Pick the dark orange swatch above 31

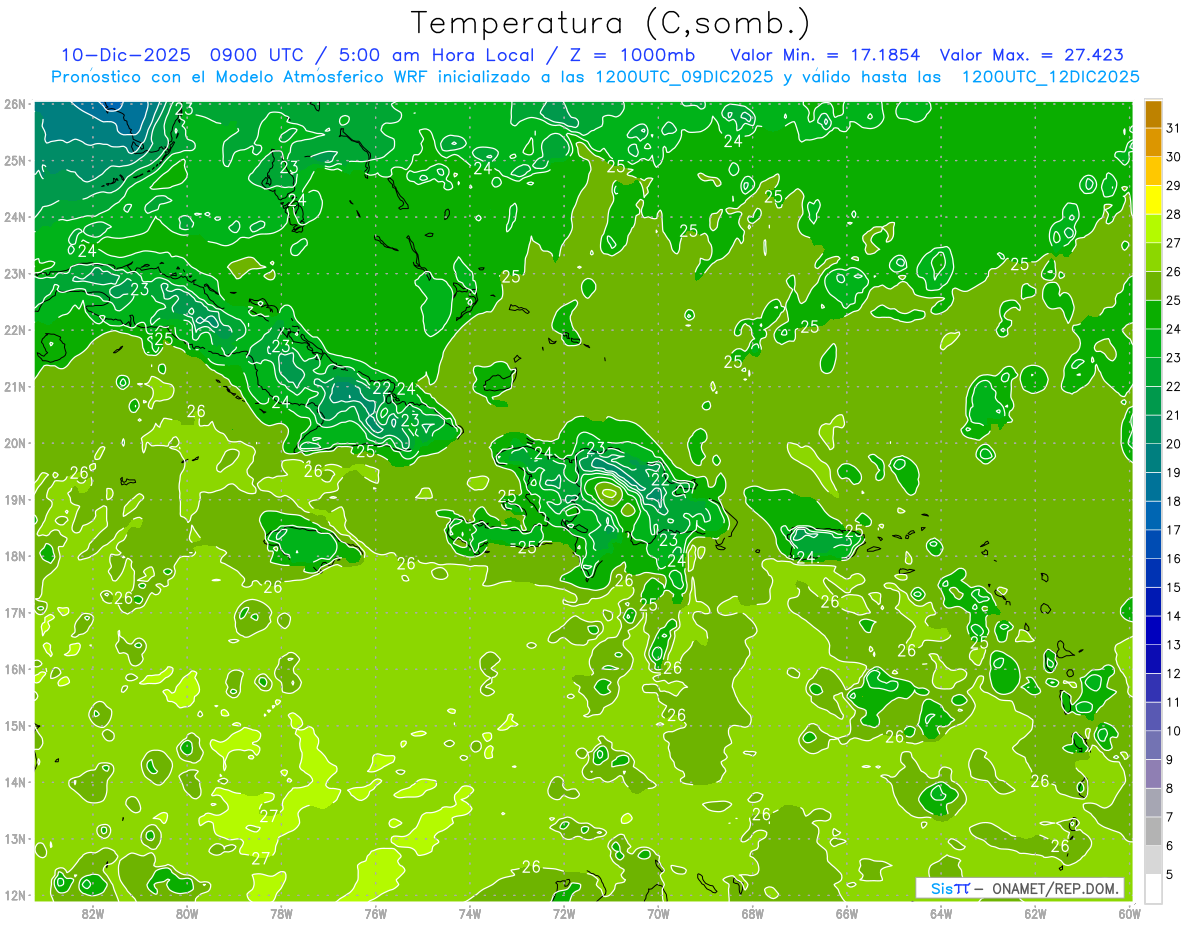1153,114
